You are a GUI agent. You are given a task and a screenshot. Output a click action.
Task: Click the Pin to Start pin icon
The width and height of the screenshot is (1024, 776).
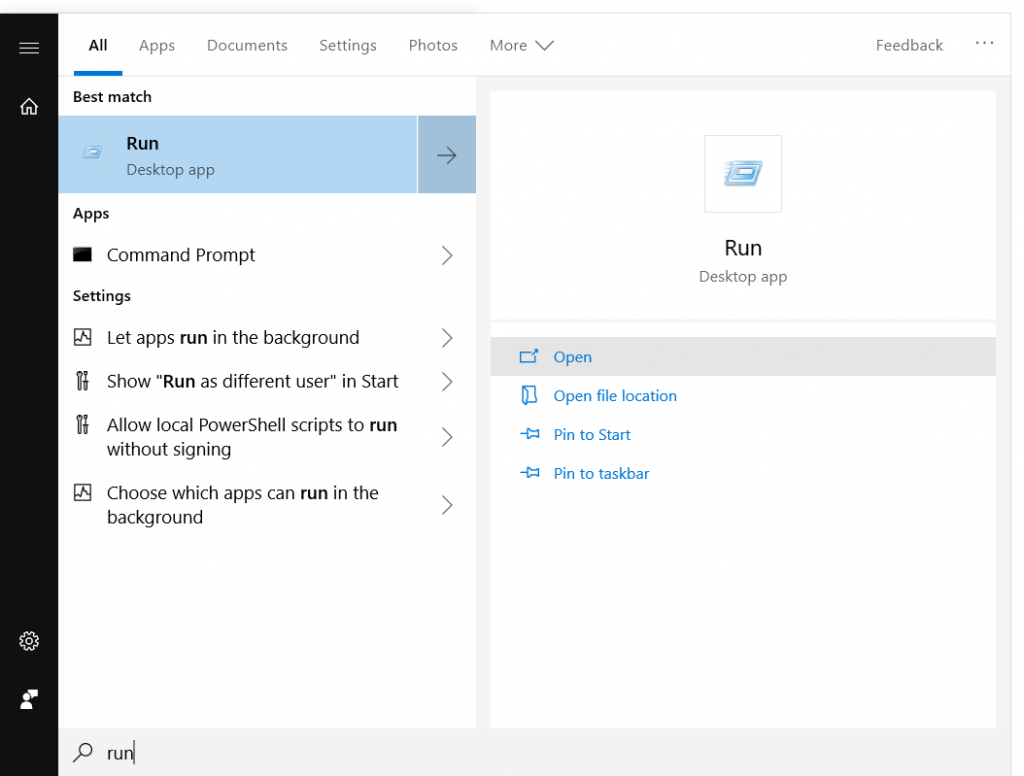pos(530,434)
